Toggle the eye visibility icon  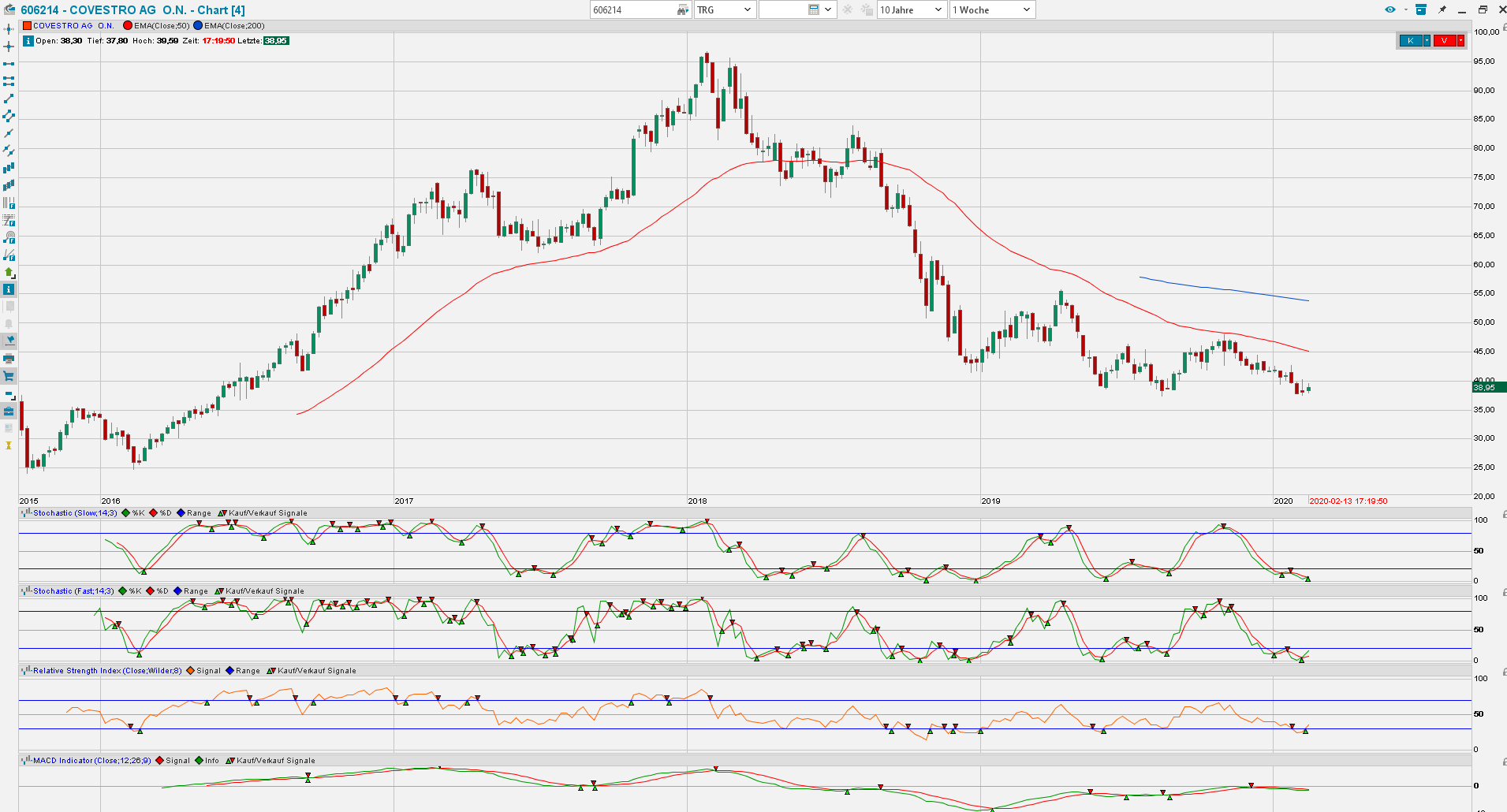click(1390, 9)
